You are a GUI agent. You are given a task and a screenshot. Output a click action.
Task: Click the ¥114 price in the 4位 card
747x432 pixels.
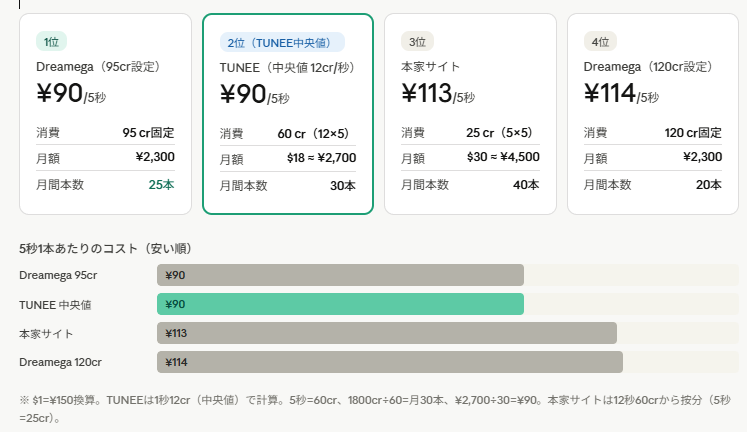pos(609,94)
